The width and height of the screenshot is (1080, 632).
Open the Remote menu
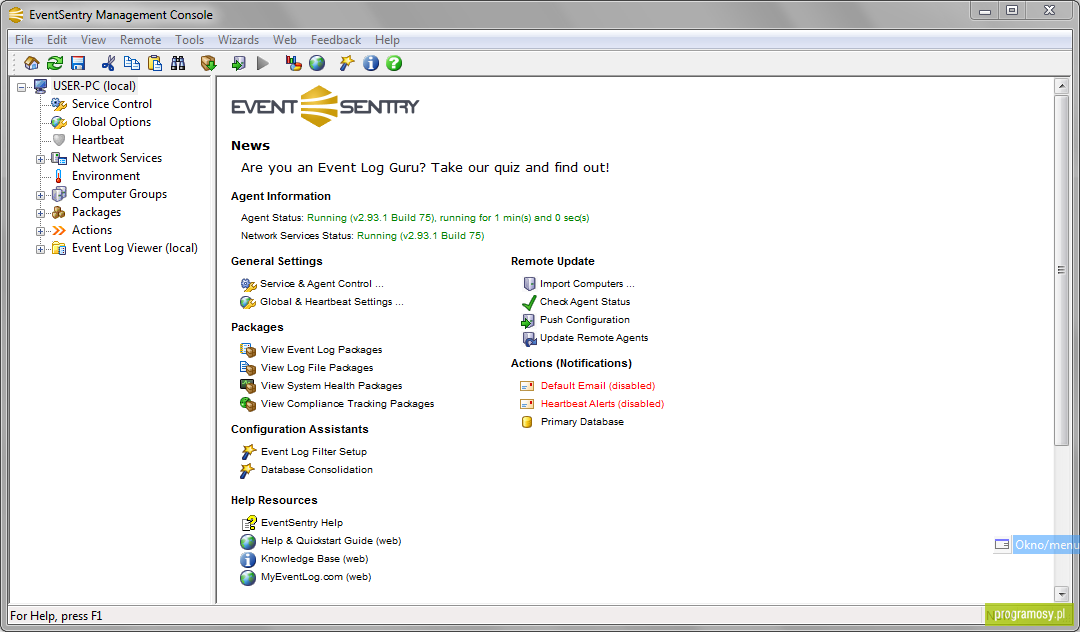[141, 40]
